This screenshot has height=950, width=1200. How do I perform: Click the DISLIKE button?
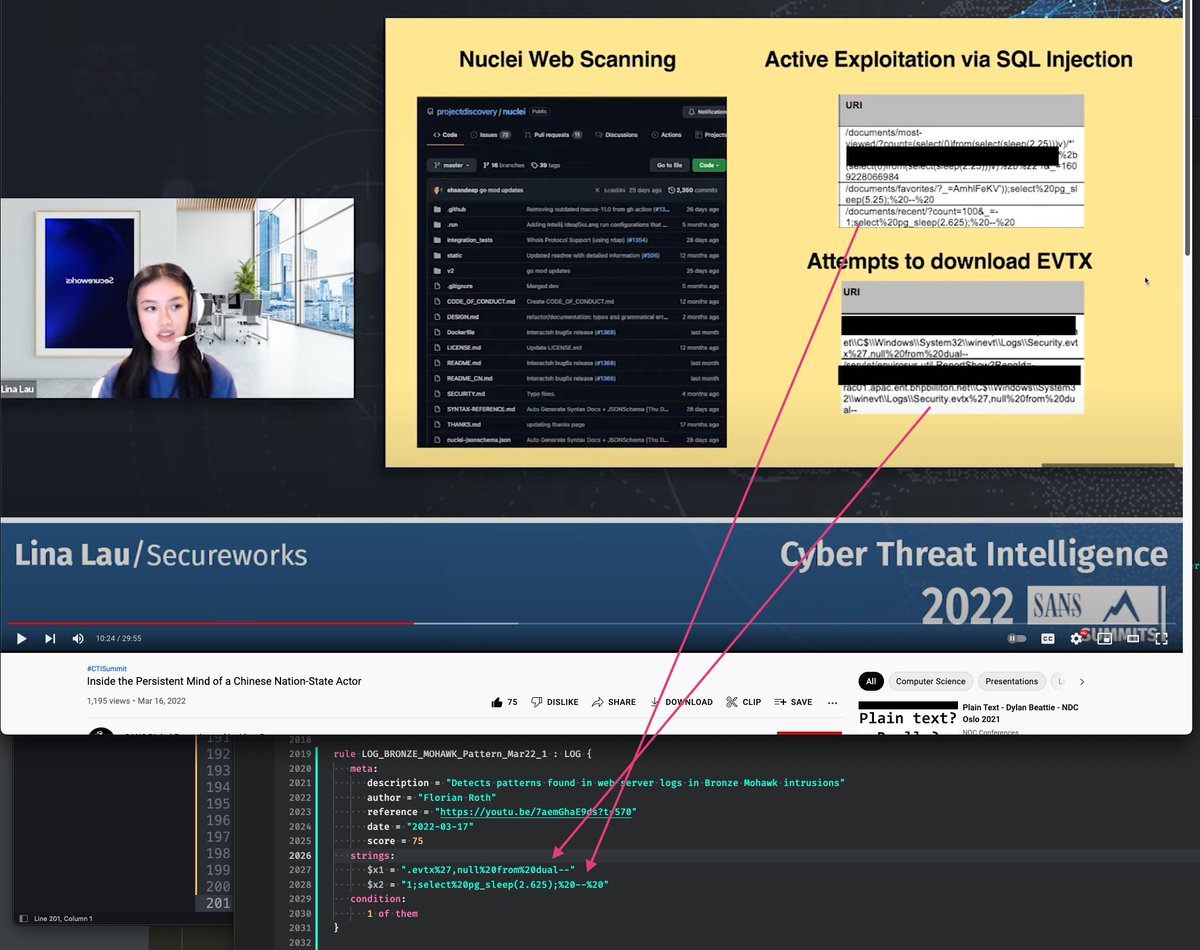click(x=555, y=702)
